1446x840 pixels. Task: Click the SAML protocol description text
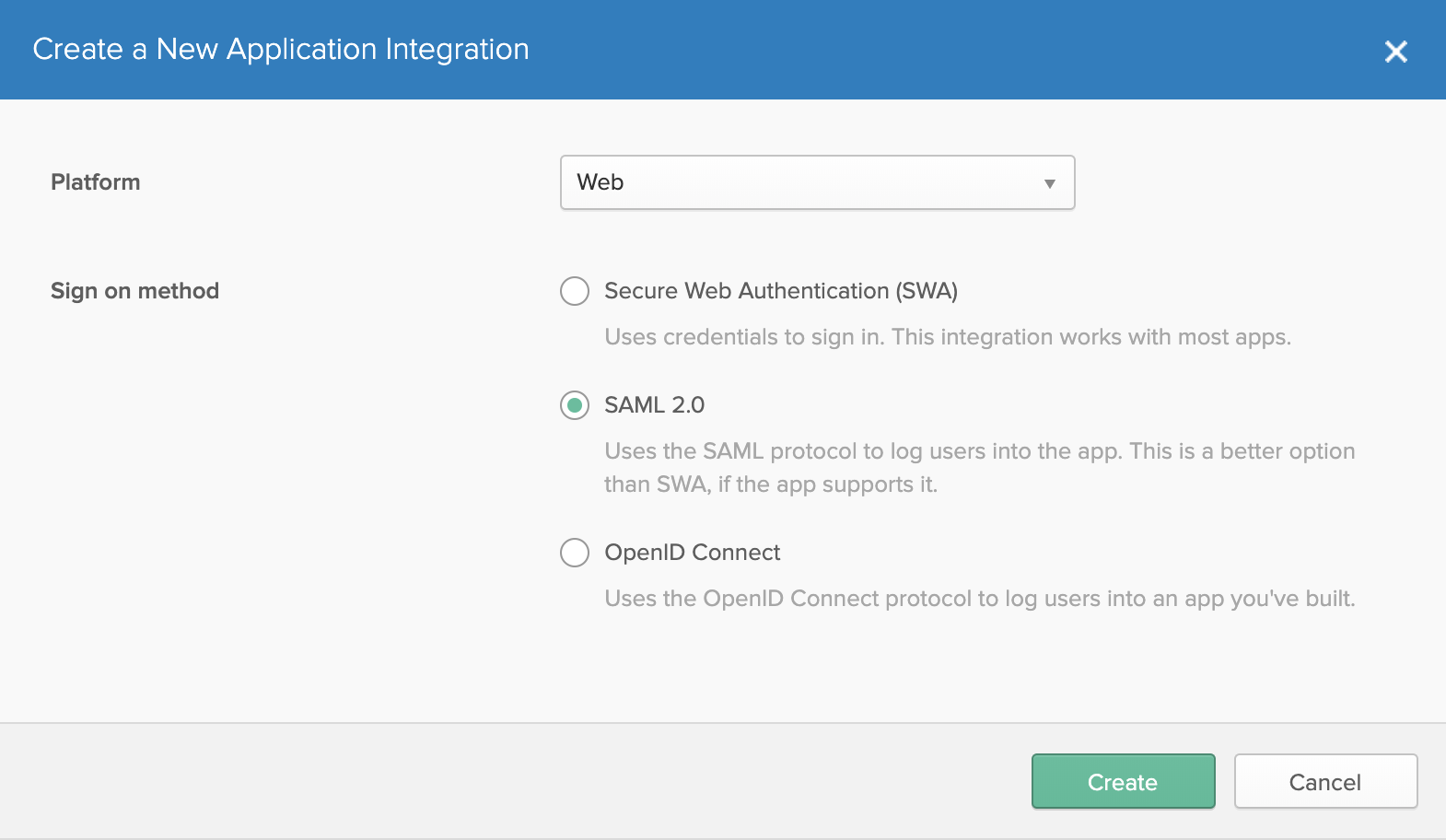point(979,451)
